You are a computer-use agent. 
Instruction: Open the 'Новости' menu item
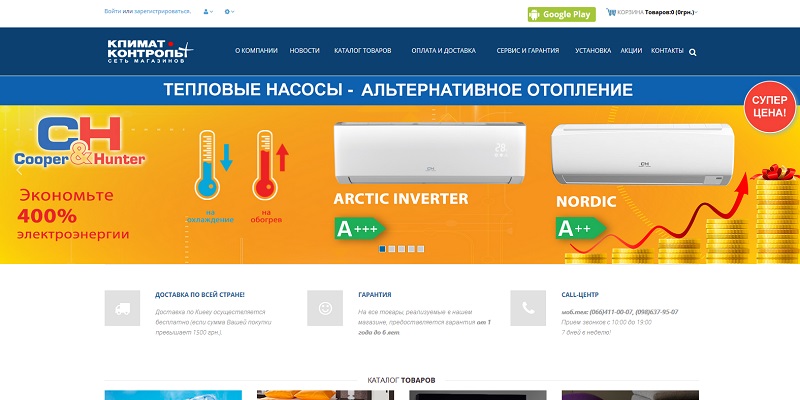(305, 51)
